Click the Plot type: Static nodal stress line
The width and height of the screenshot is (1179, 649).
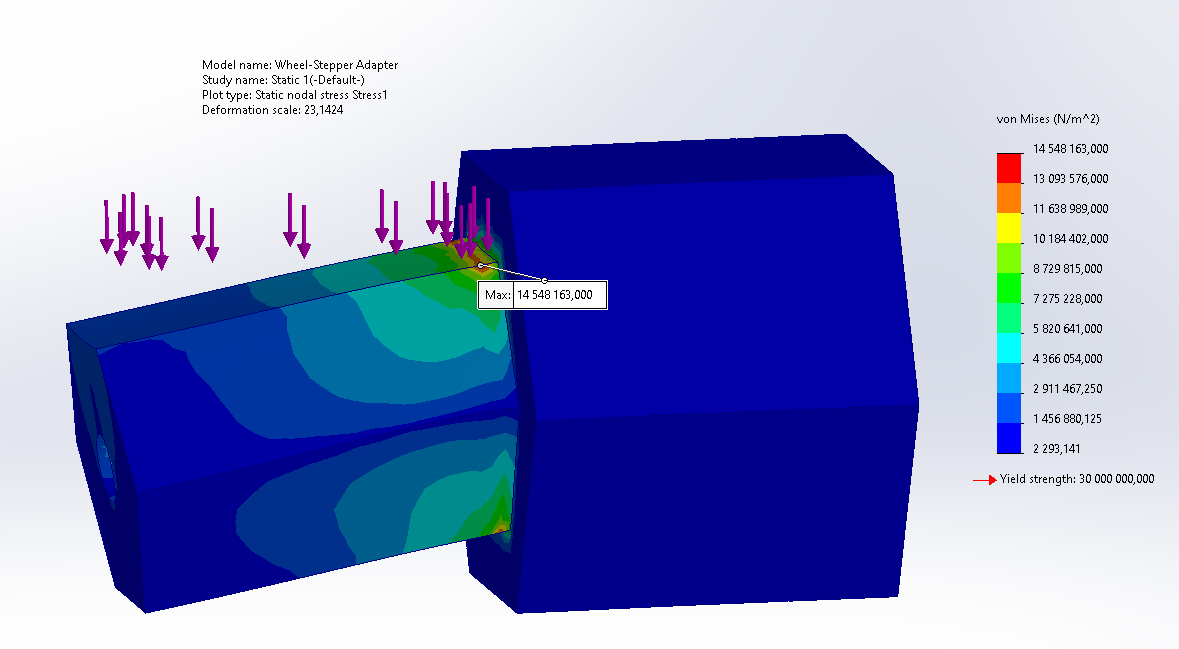(x=295, y=96)
